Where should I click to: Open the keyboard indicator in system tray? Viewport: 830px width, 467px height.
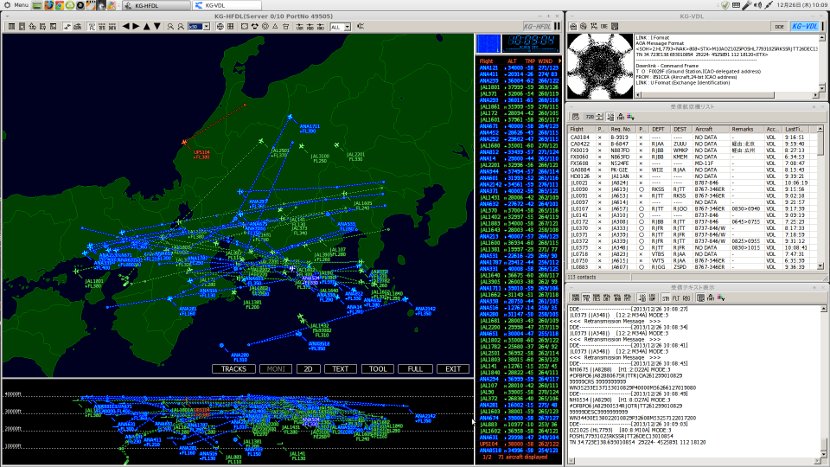pos(736,5)
